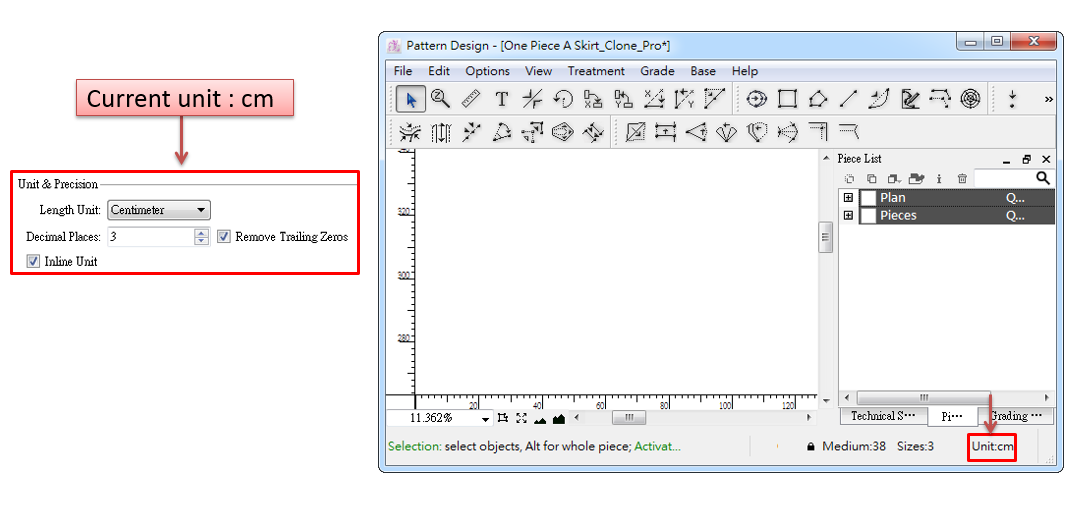Screen dimensions: 1066x506
Task: Open the zoom percentage dropdown
Action: coord(486,419)
